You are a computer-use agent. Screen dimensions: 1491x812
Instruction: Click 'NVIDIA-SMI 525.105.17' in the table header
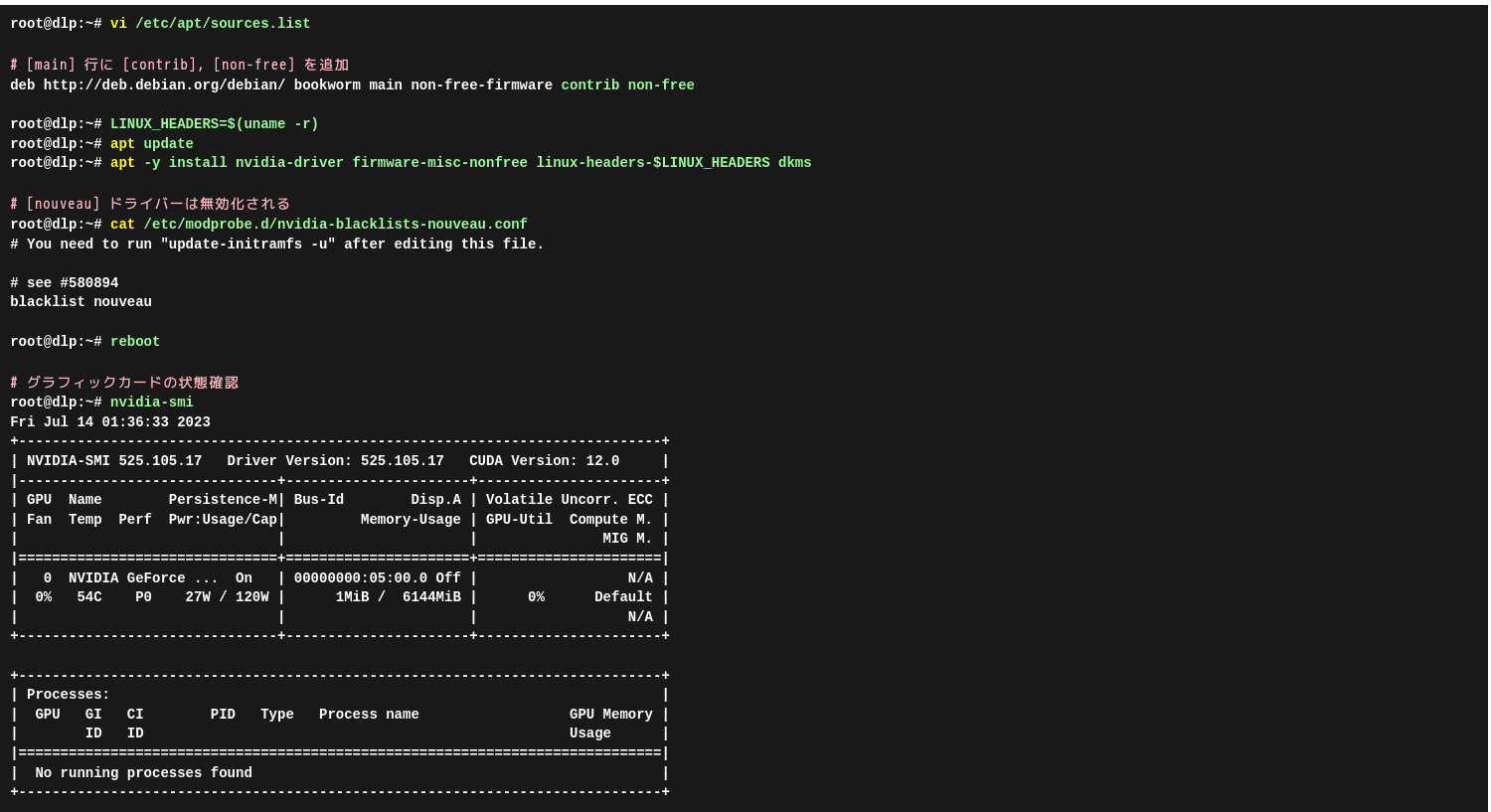pyautogui.click(x=114, y=461)
